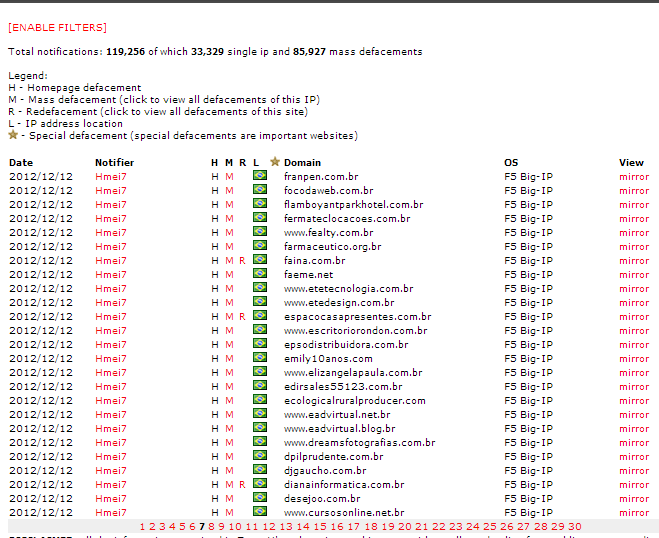Click the Domain column header
This screenshot has height=538, width=659.
(x=302, y=163)
